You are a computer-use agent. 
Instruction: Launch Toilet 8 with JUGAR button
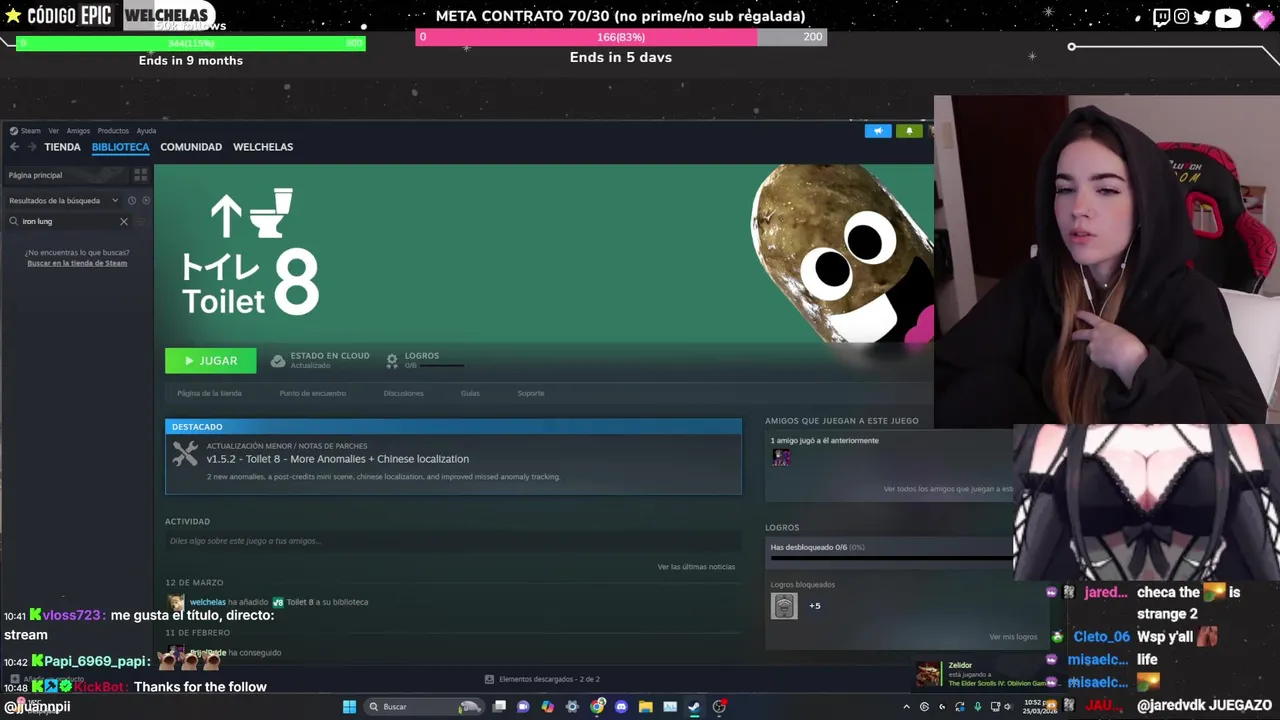(210, 361)
